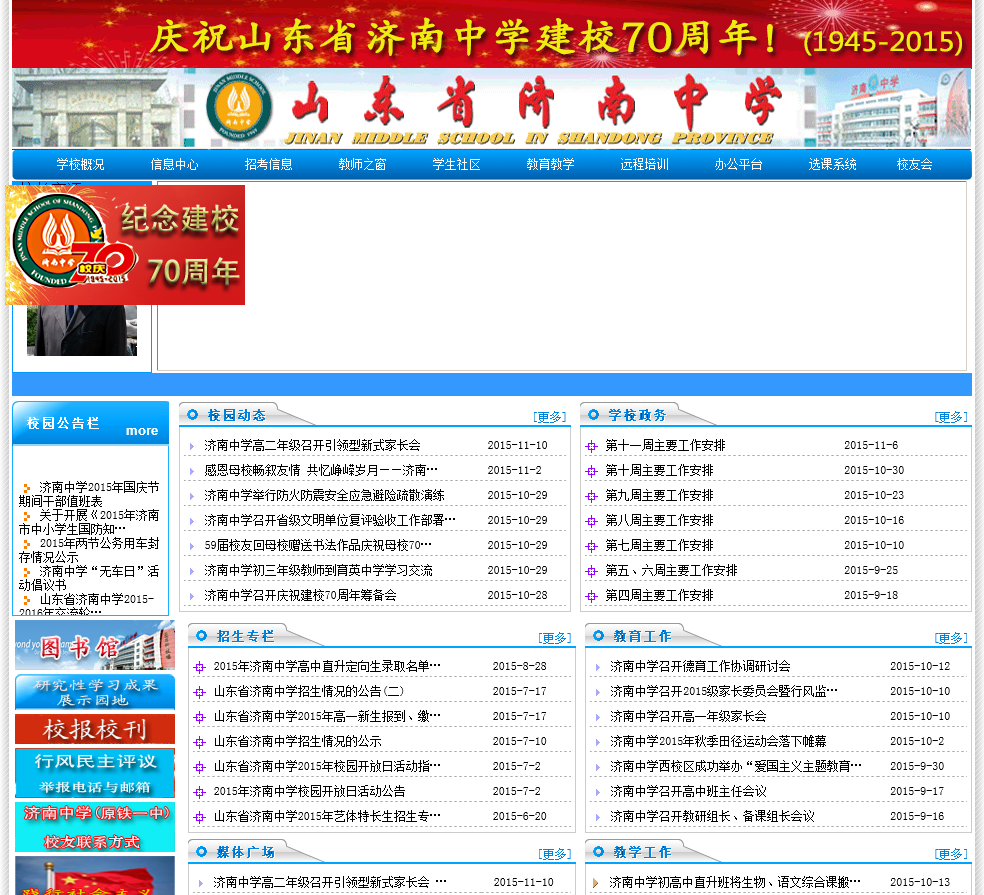This screenshot has width=984, height=895.
Task: Open 第七周主要工作安排
Action: [x=659, y=546]
